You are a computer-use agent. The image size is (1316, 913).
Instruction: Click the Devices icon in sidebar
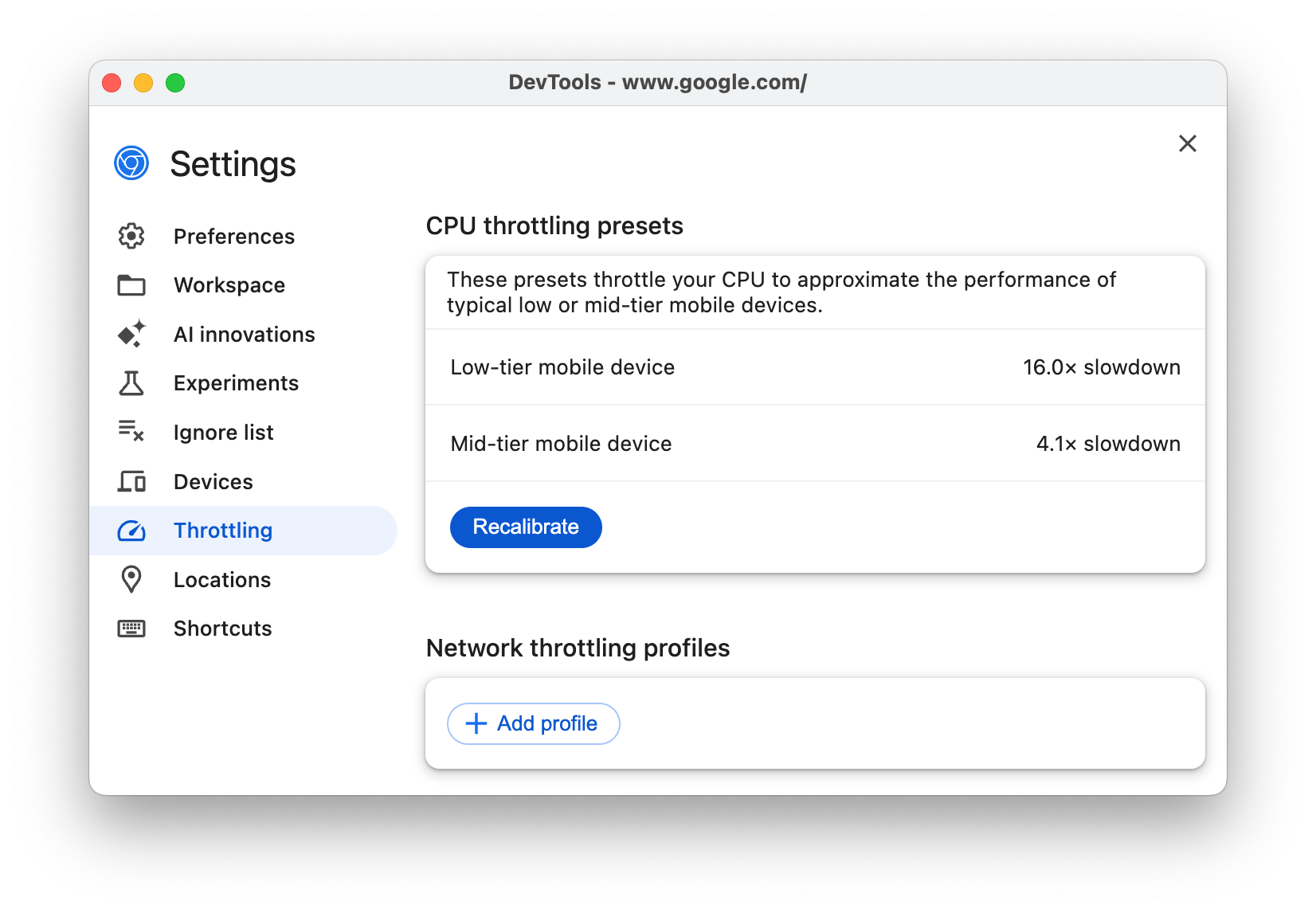131,481
